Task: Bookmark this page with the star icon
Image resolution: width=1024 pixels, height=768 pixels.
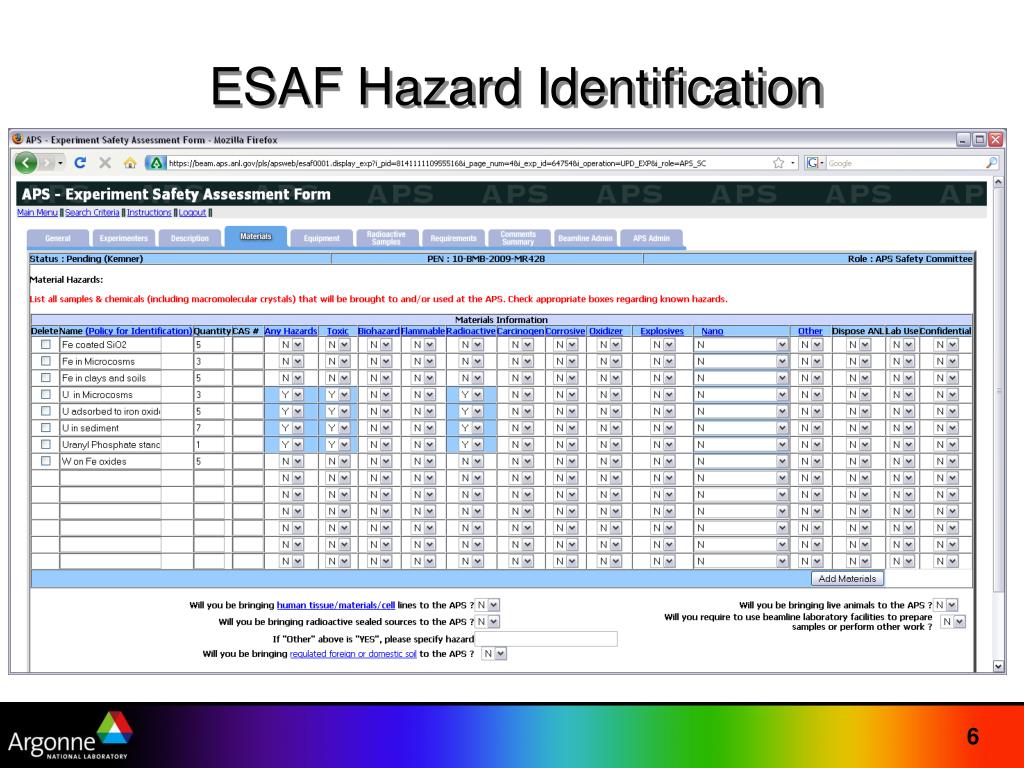Action: pyautogui.click(x=778, y=163)
